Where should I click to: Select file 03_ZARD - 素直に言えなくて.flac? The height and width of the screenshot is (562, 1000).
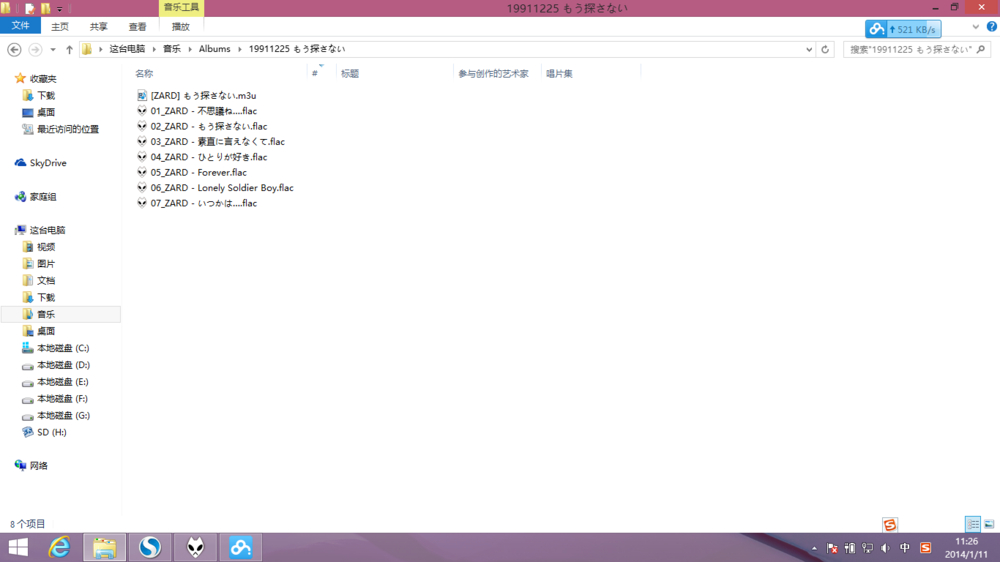[x=217, y=142]
